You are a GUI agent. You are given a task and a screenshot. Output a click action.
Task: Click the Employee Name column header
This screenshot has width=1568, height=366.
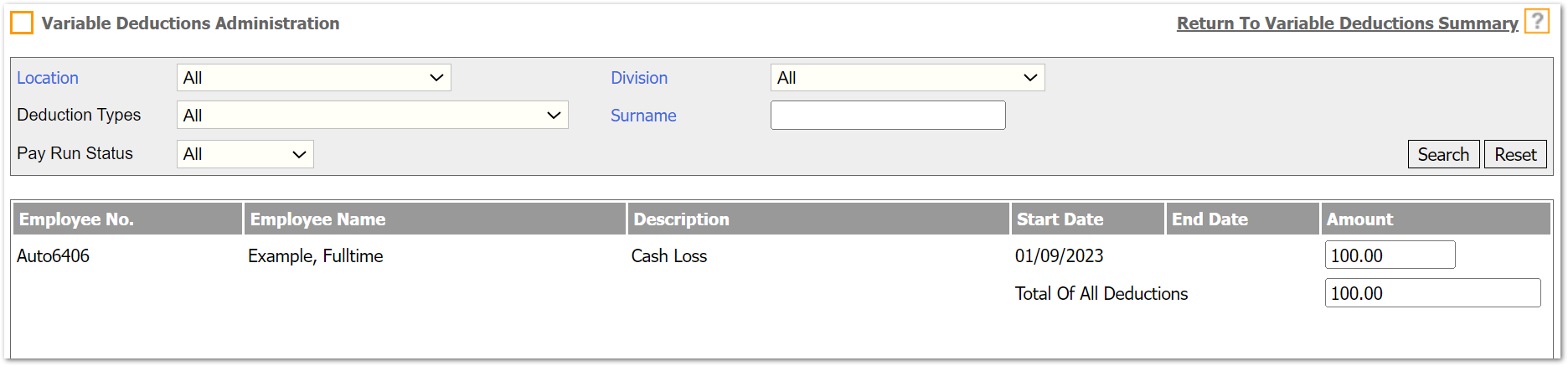pyautogui.click(x=317, y=219)
